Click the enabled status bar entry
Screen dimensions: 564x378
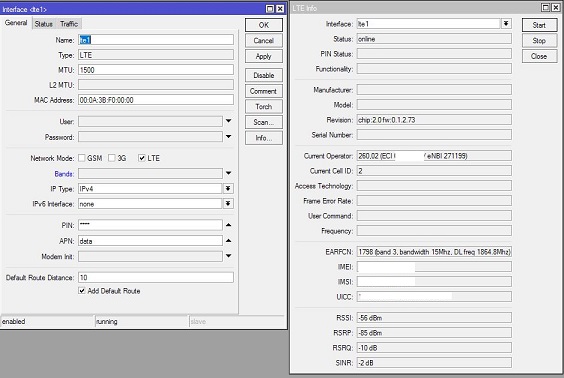(47, 322)
